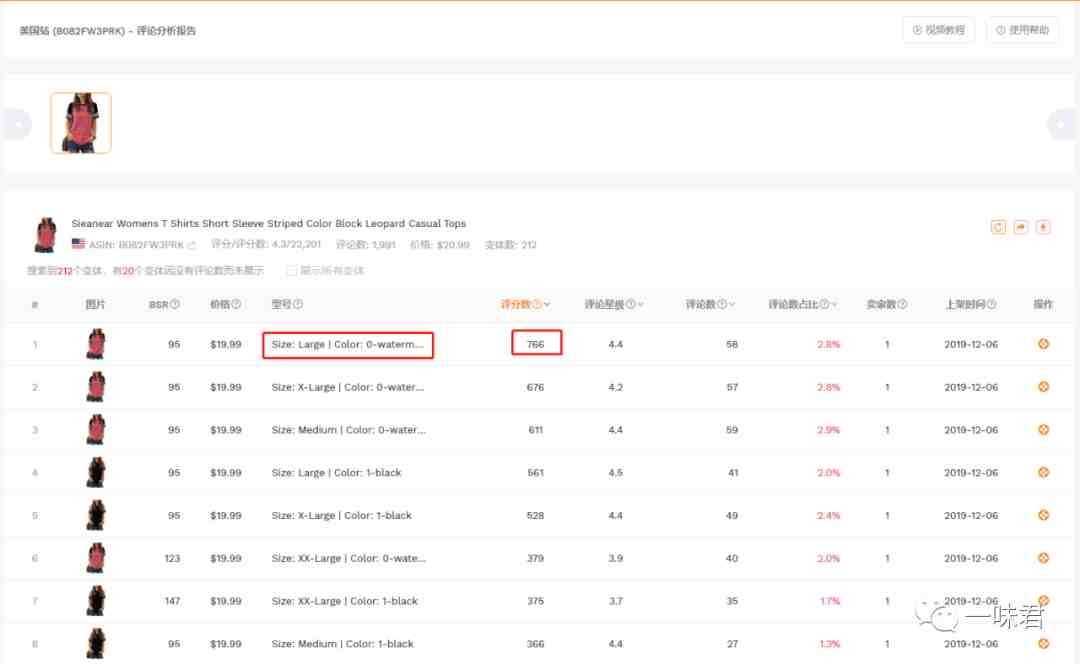The width and height of the screenshot is (1080, 664).
Task: Click the BSR value 123
Action: pos(172,558)
